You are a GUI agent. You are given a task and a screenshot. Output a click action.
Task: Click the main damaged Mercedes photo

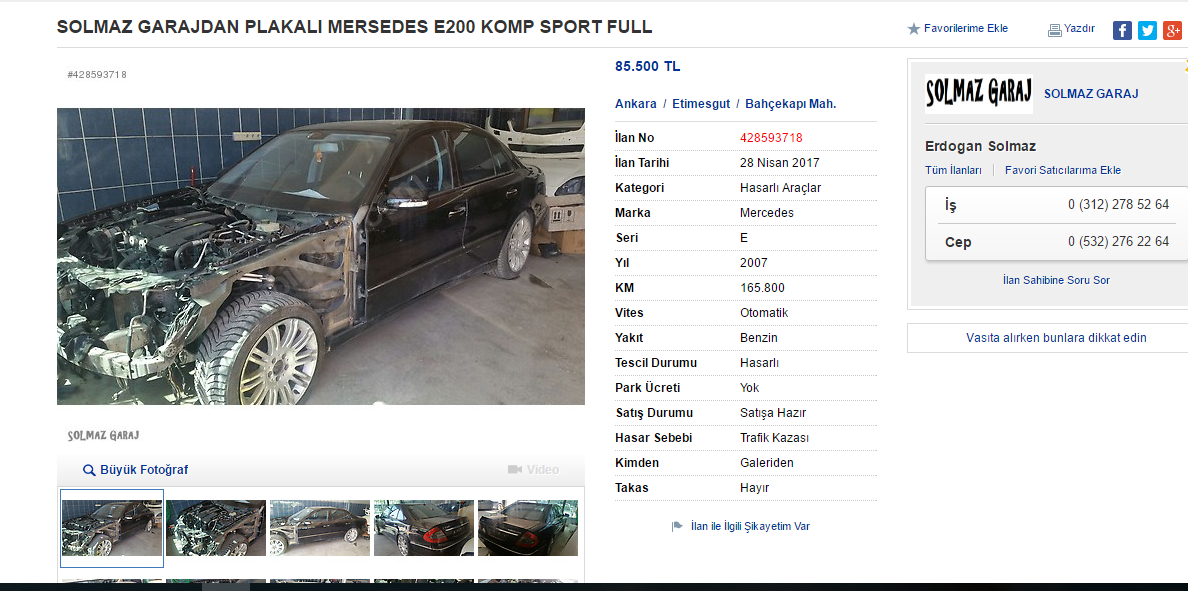pos(320,256)
